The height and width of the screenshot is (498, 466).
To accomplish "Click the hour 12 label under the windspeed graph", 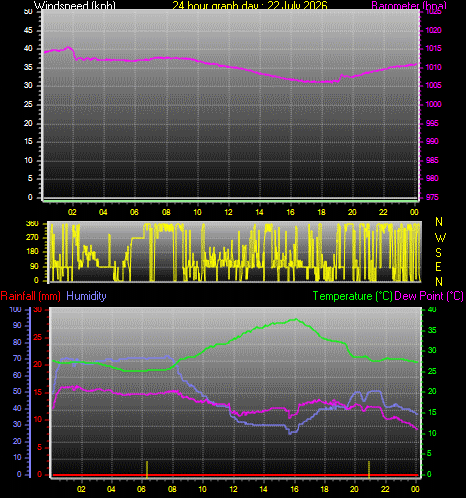I will pos(228,212).
